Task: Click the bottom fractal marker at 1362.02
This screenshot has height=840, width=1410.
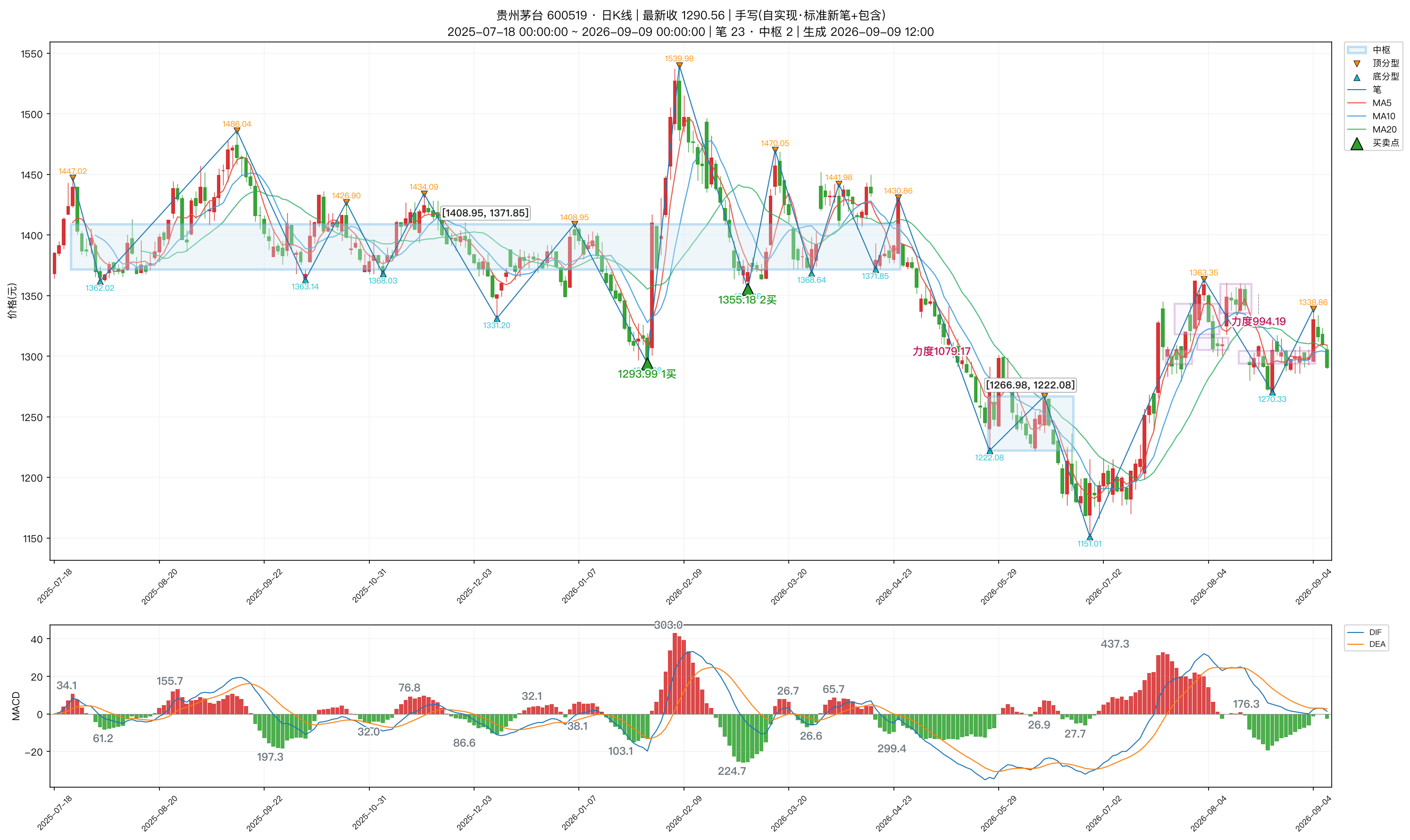Action: point(100,281)
